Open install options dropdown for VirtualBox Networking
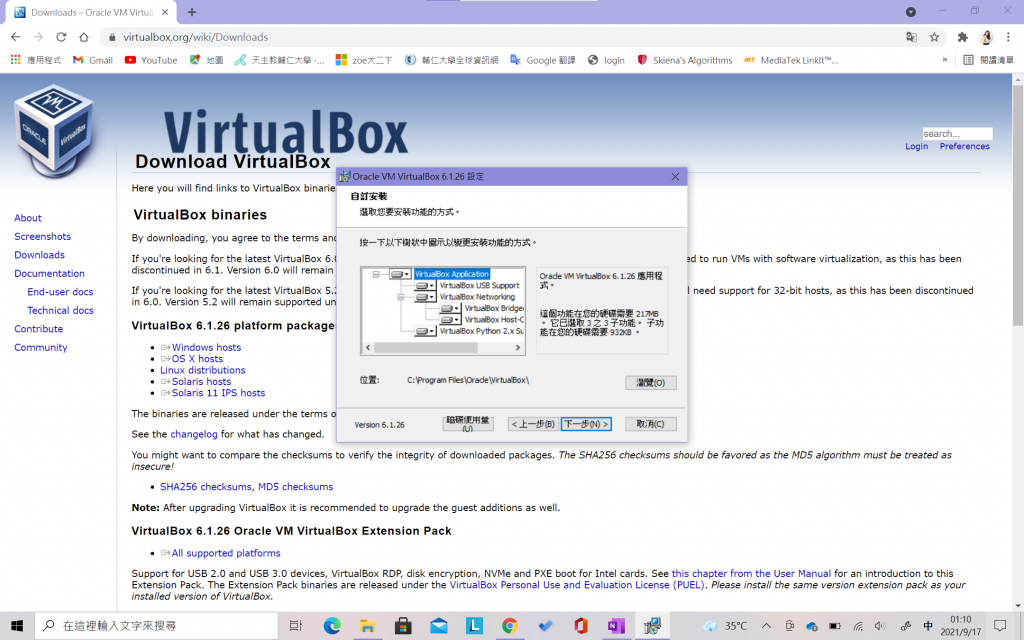 click(x=425, y=297)
